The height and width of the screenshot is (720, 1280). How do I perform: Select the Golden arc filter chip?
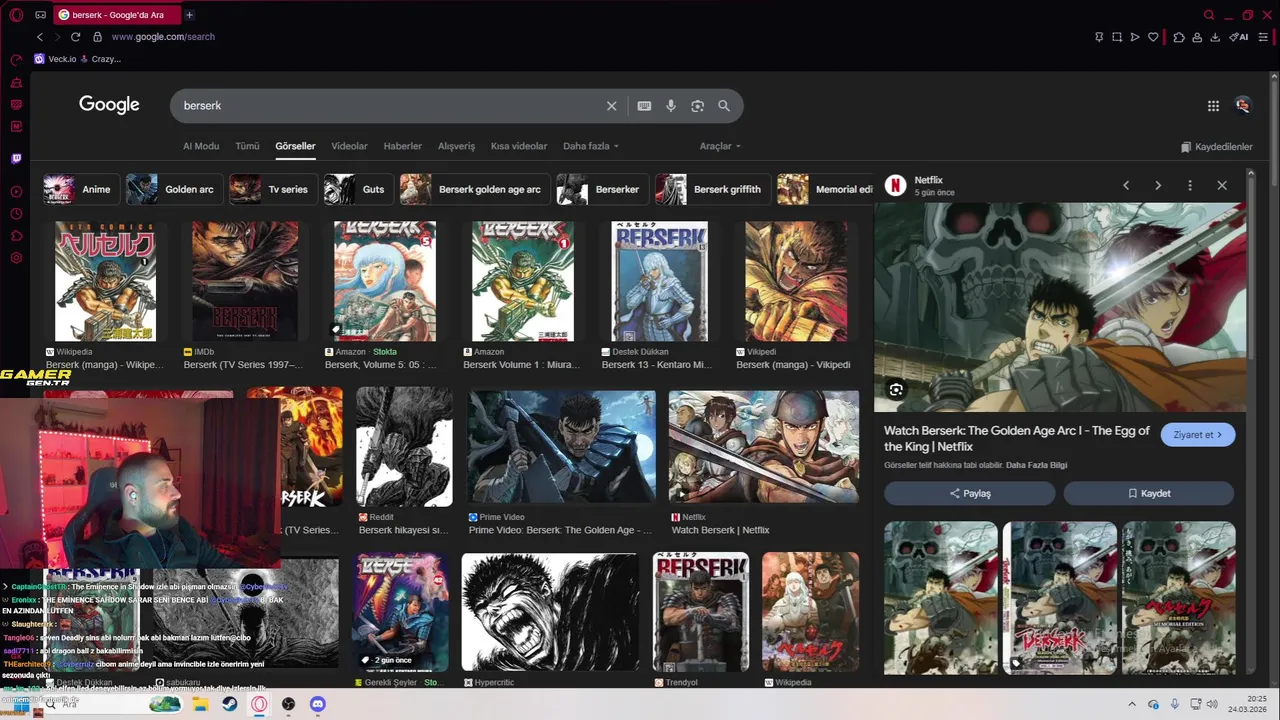(173, 189)
